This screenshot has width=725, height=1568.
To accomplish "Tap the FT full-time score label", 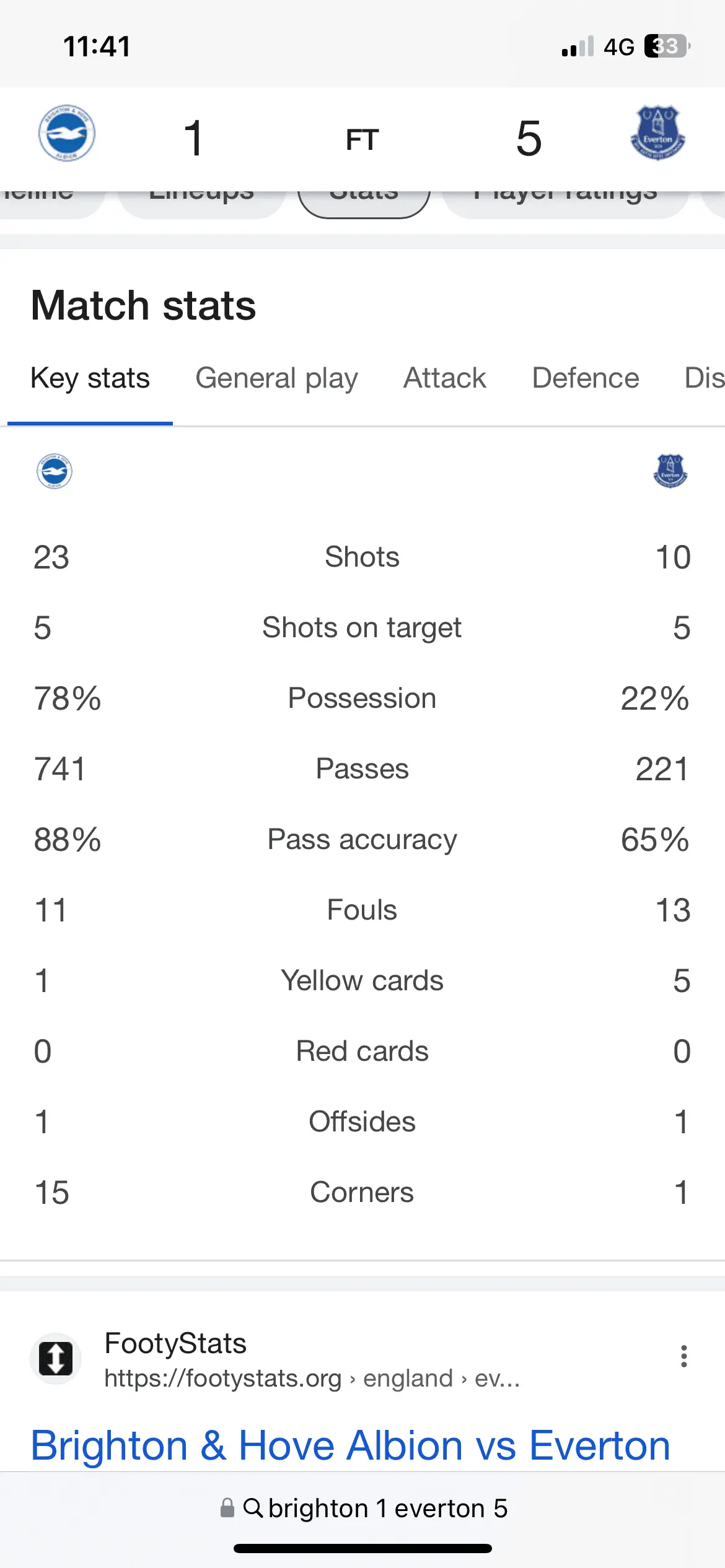I will pyautogui.click(x=362, y=139).
